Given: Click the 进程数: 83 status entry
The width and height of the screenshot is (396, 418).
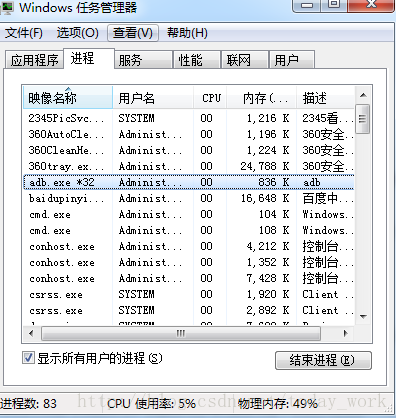Looking at the screenshot, I should 28,404.
